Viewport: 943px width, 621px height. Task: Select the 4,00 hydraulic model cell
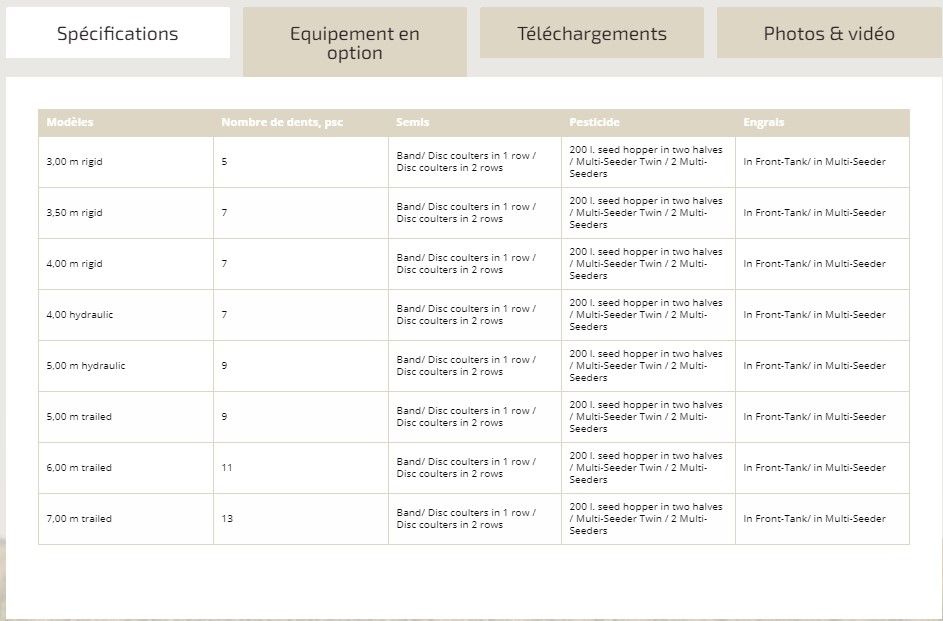[80, 315]
